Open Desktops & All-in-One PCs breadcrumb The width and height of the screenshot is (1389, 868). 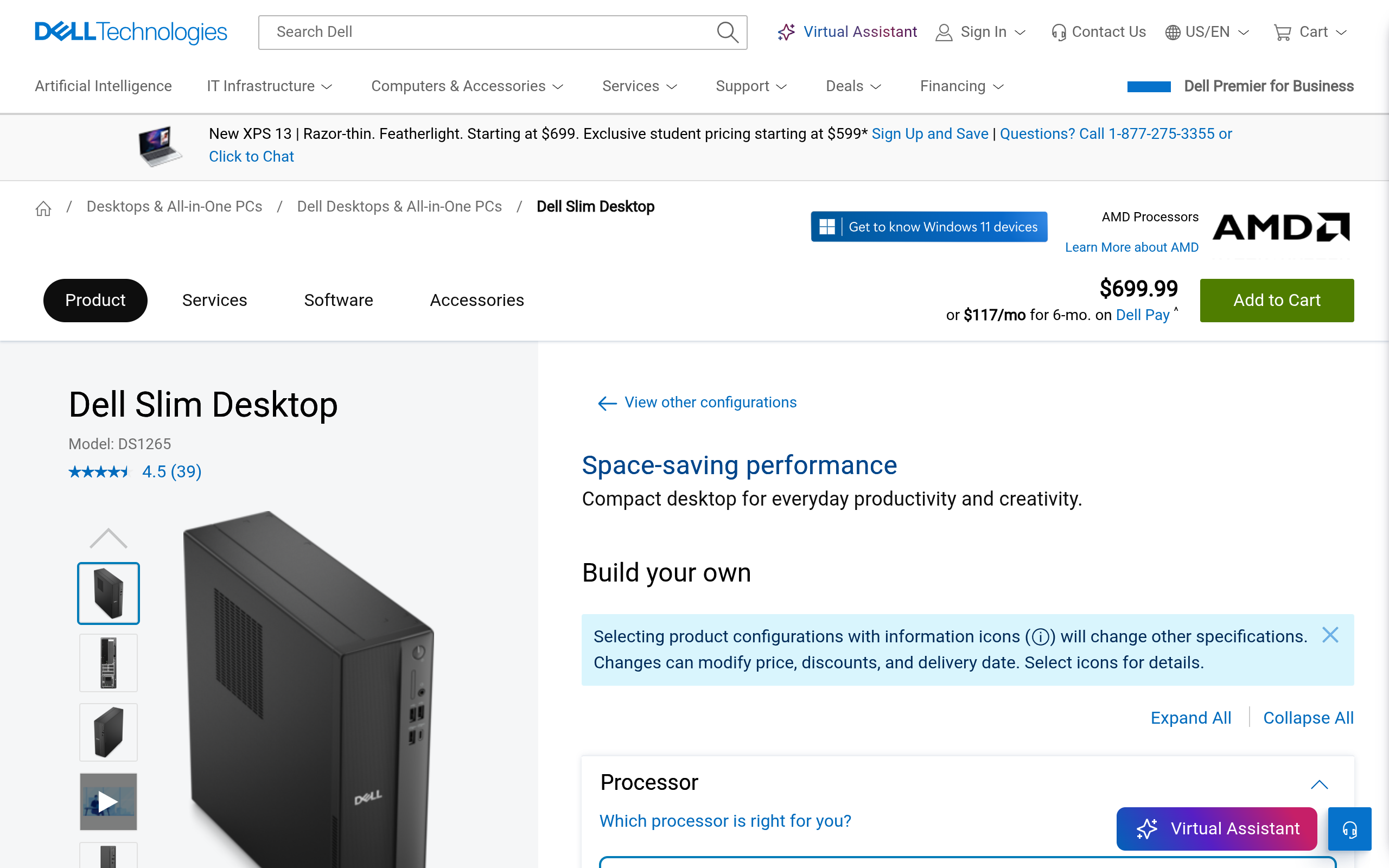[x=175, y=207]
